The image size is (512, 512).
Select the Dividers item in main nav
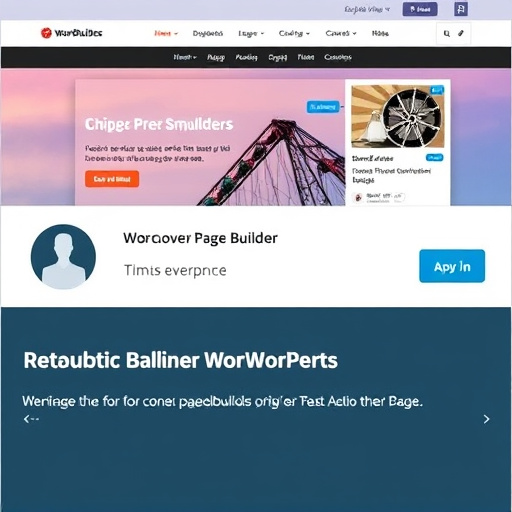[x=208, y=33]
